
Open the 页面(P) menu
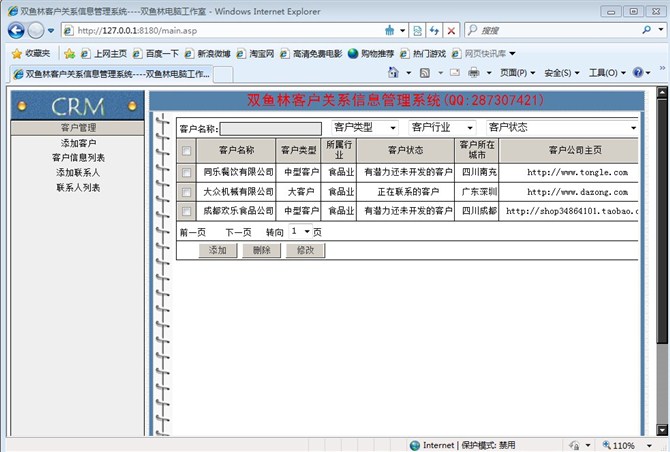coord(517,73)
